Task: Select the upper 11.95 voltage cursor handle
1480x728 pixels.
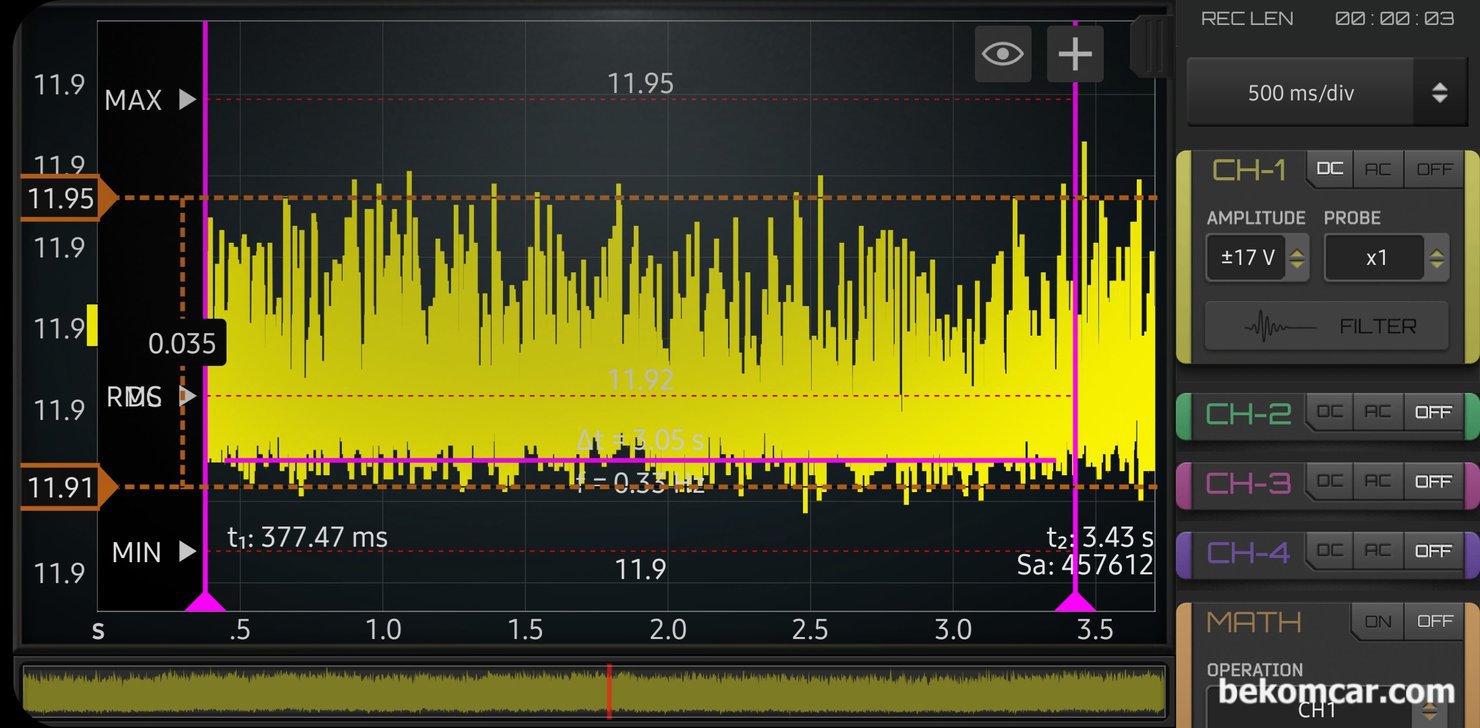Action: (67, 198)
